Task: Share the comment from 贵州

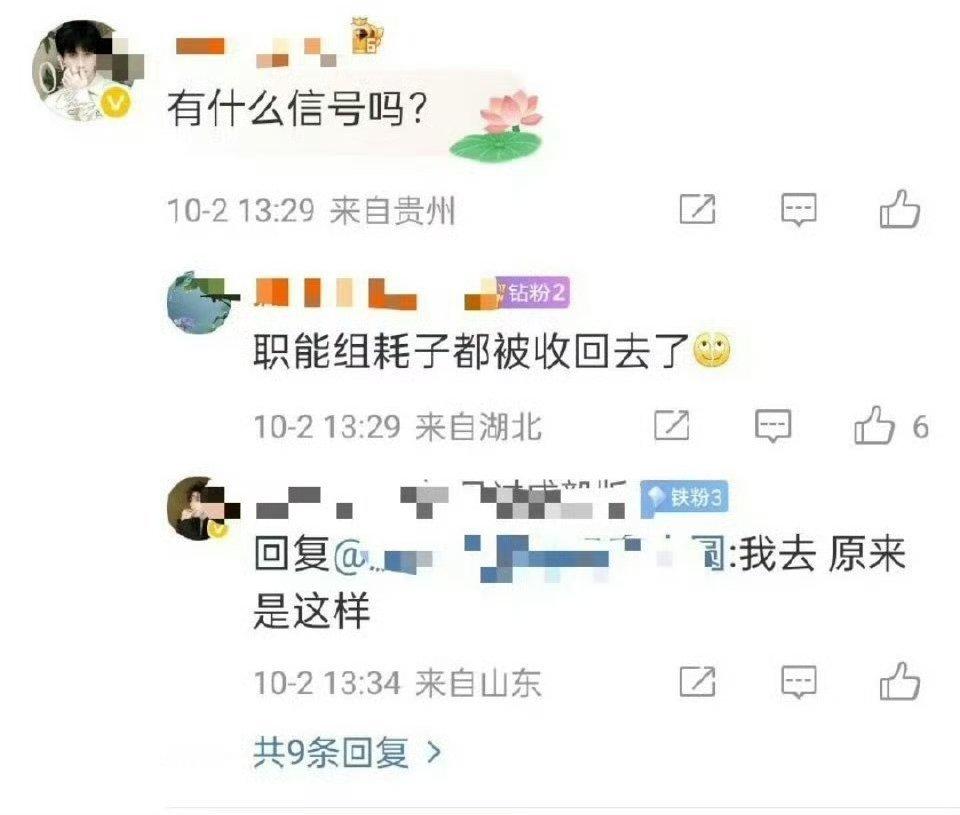Action: (x=697, y=209)
